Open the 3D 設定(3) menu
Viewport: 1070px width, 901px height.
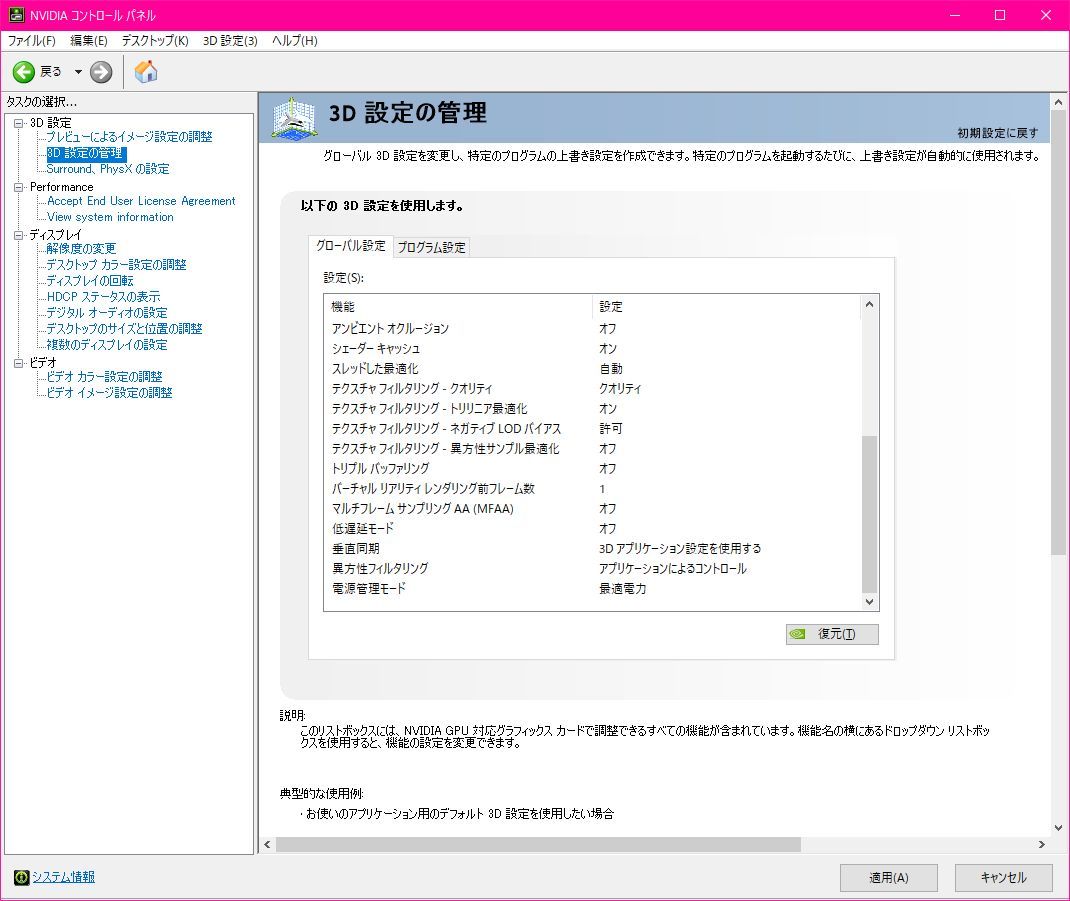(230, 41)
